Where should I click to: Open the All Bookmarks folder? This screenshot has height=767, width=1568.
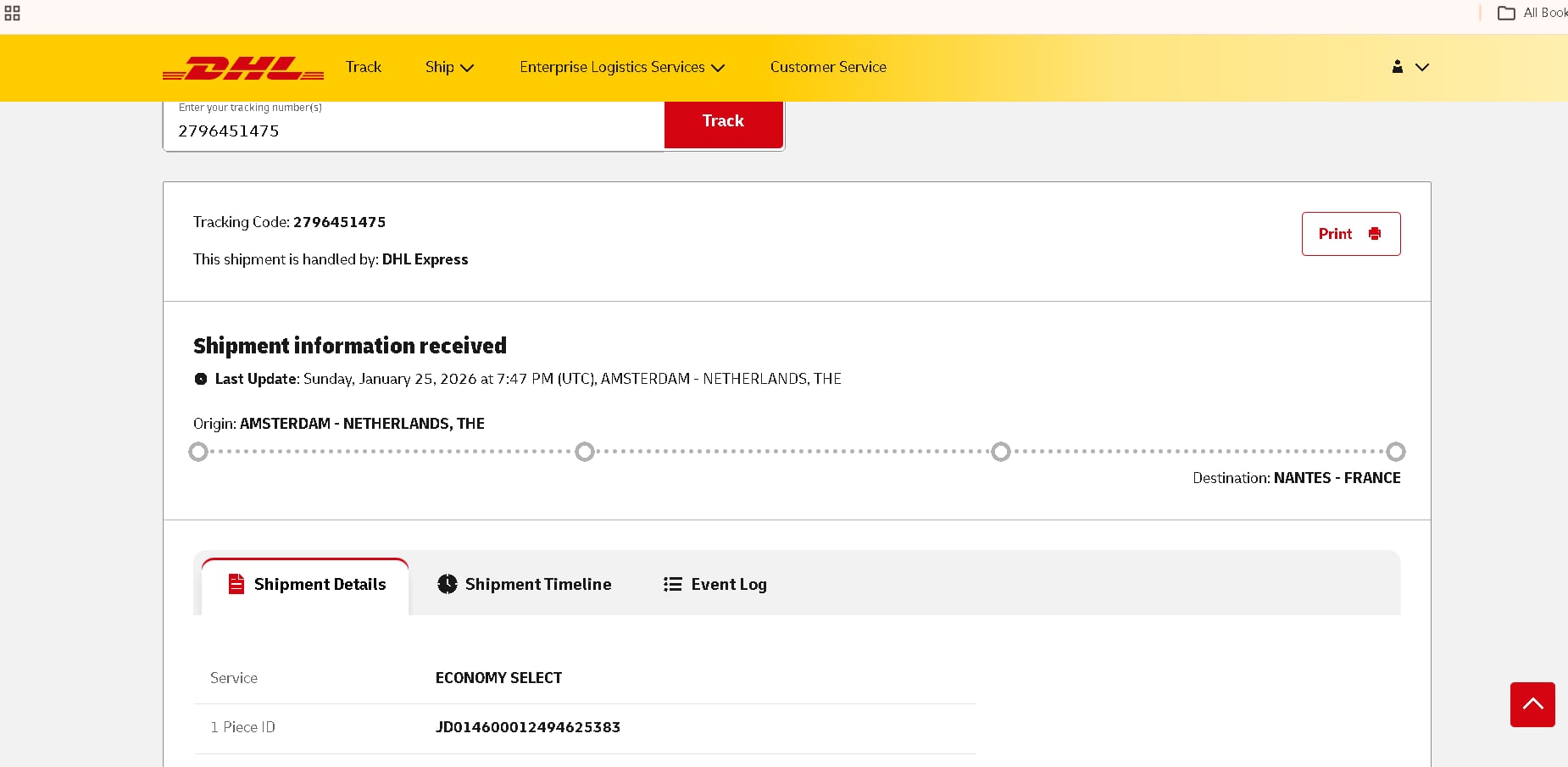(x=1532, y=13)
